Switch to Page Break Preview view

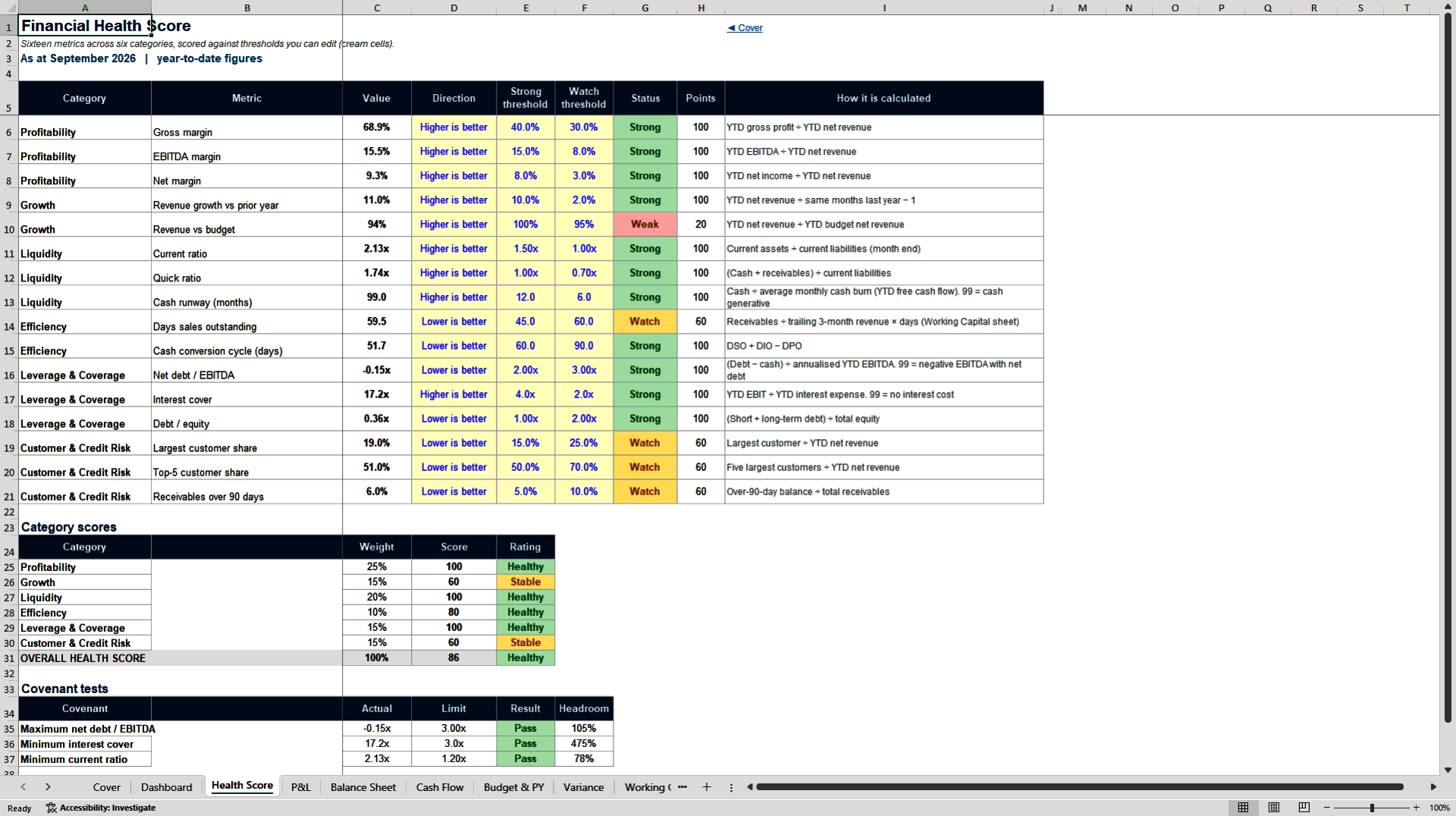tap(1304, 808)
